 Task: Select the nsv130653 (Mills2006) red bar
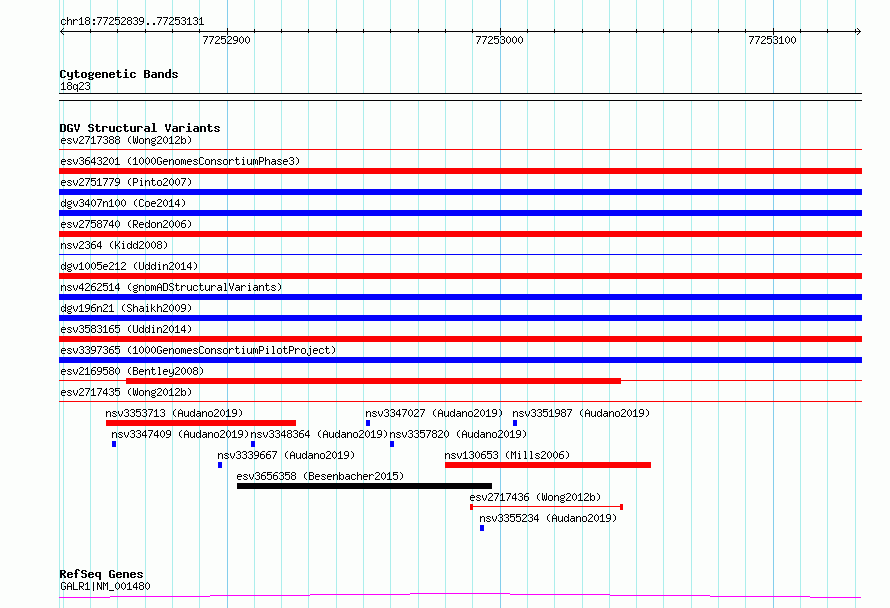pyautogui.click(x=548, y=465)
